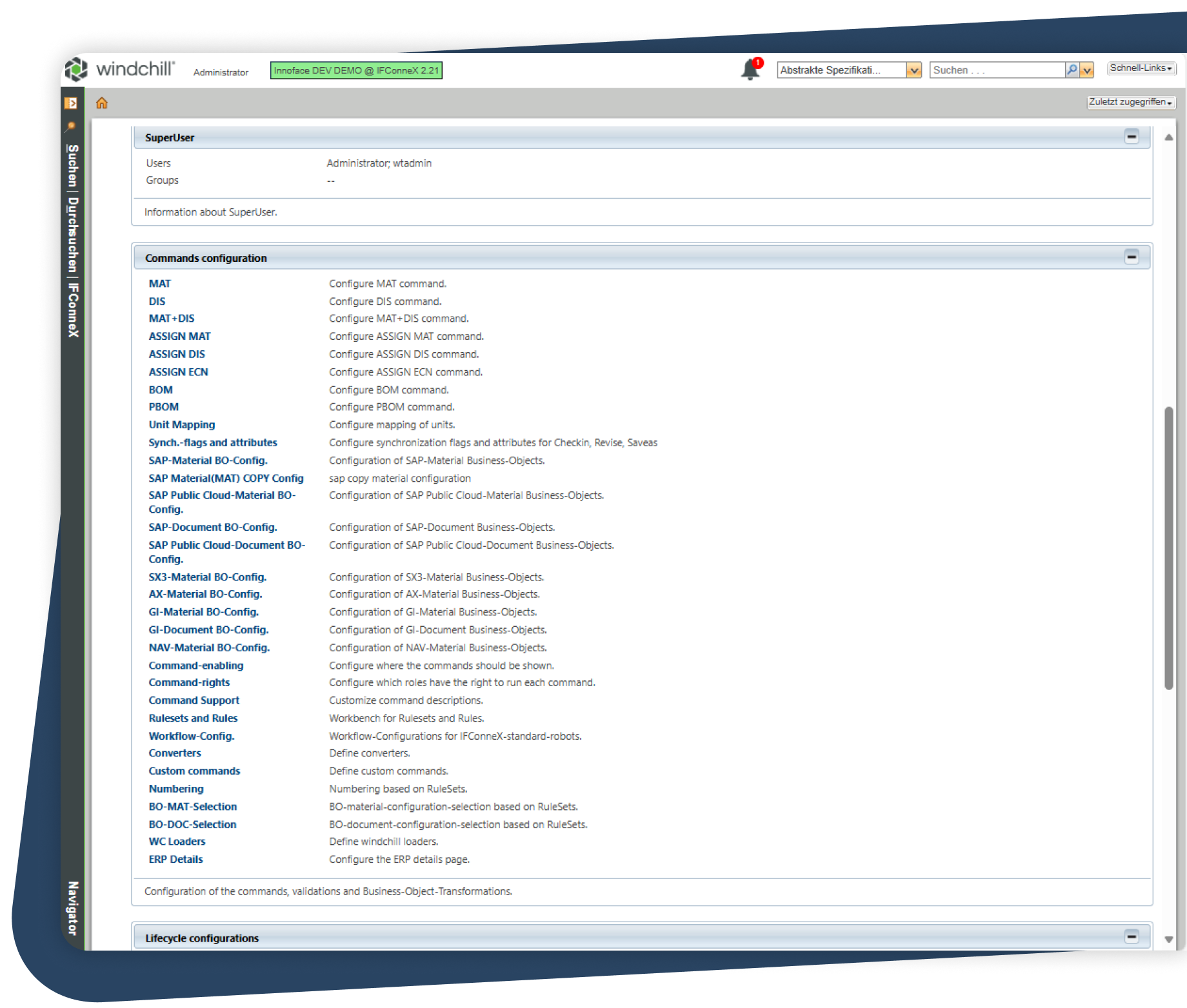Open the Navigator tab in the sidebar
This screenshot has width=1187, height=1008.
click(x=73, y=907)
